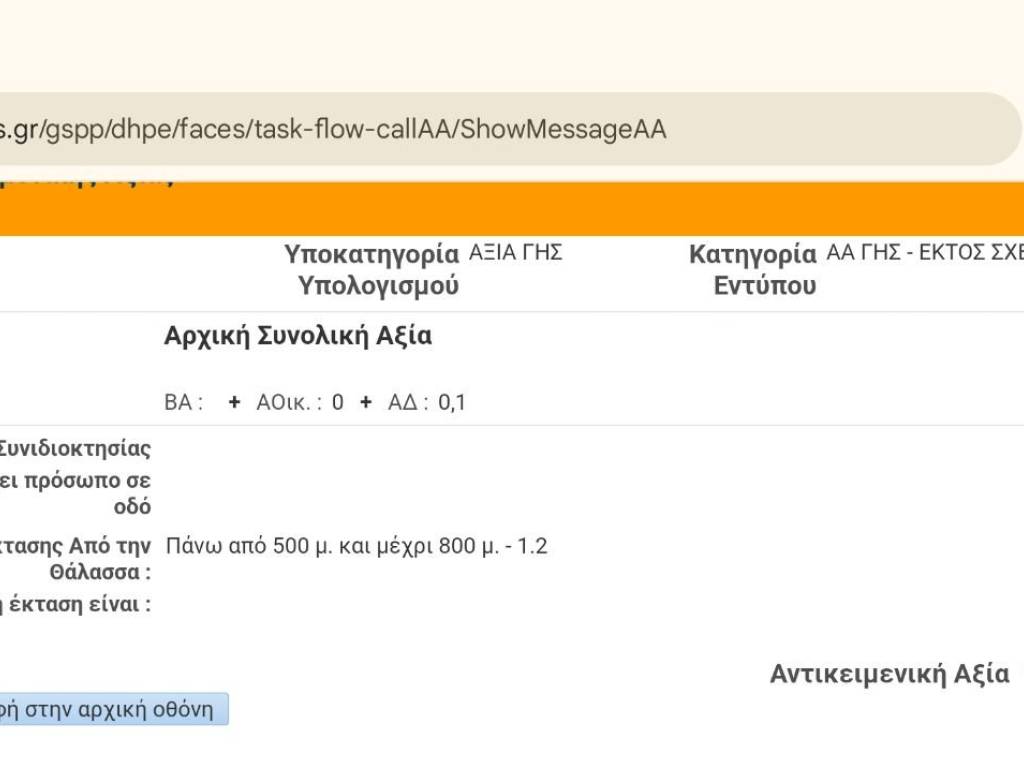Click the ΑΟικ. : label in formula

click(289, 403)
